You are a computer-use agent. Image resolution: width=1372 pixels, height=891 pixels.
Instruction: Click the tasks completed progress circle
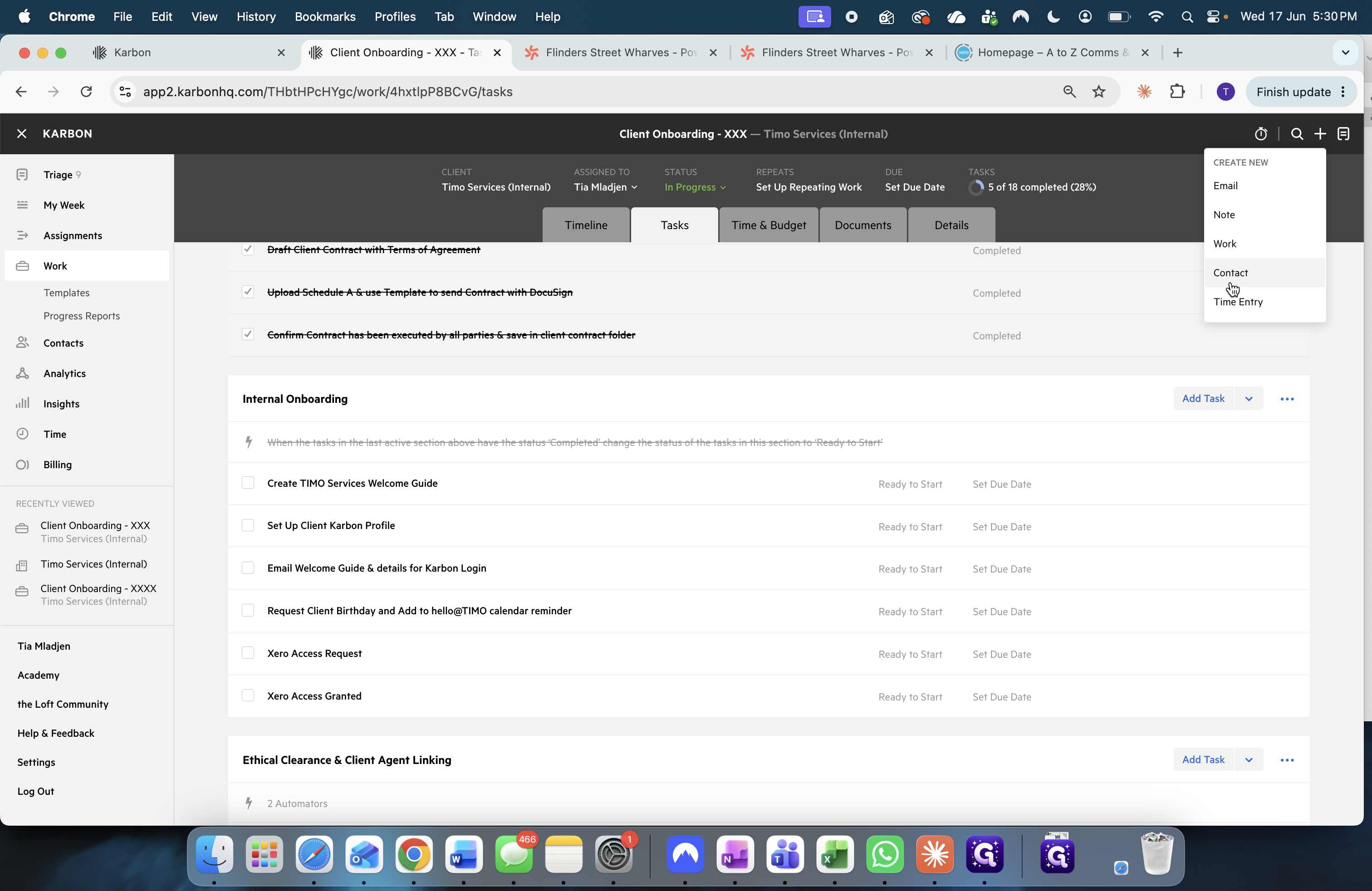pos(976,187)
